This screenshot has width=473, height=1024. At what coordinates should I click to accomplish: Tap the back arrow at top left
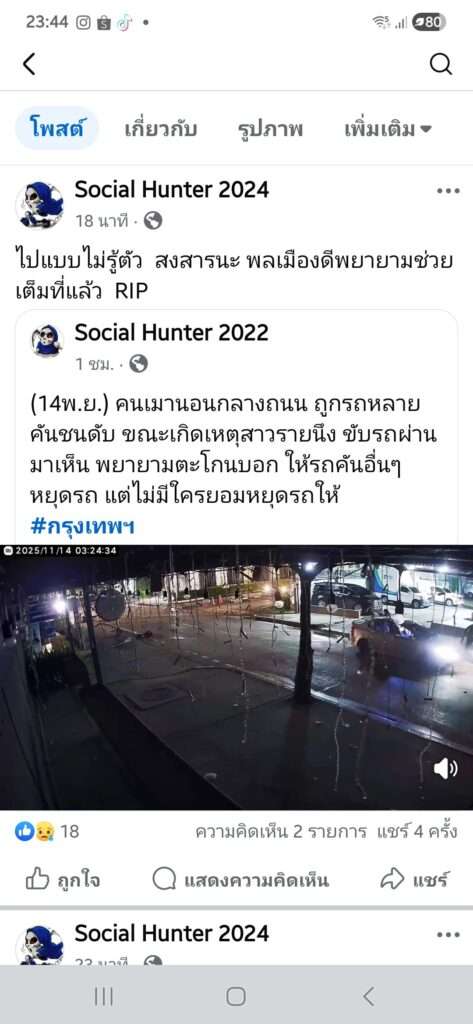(29, 64)
